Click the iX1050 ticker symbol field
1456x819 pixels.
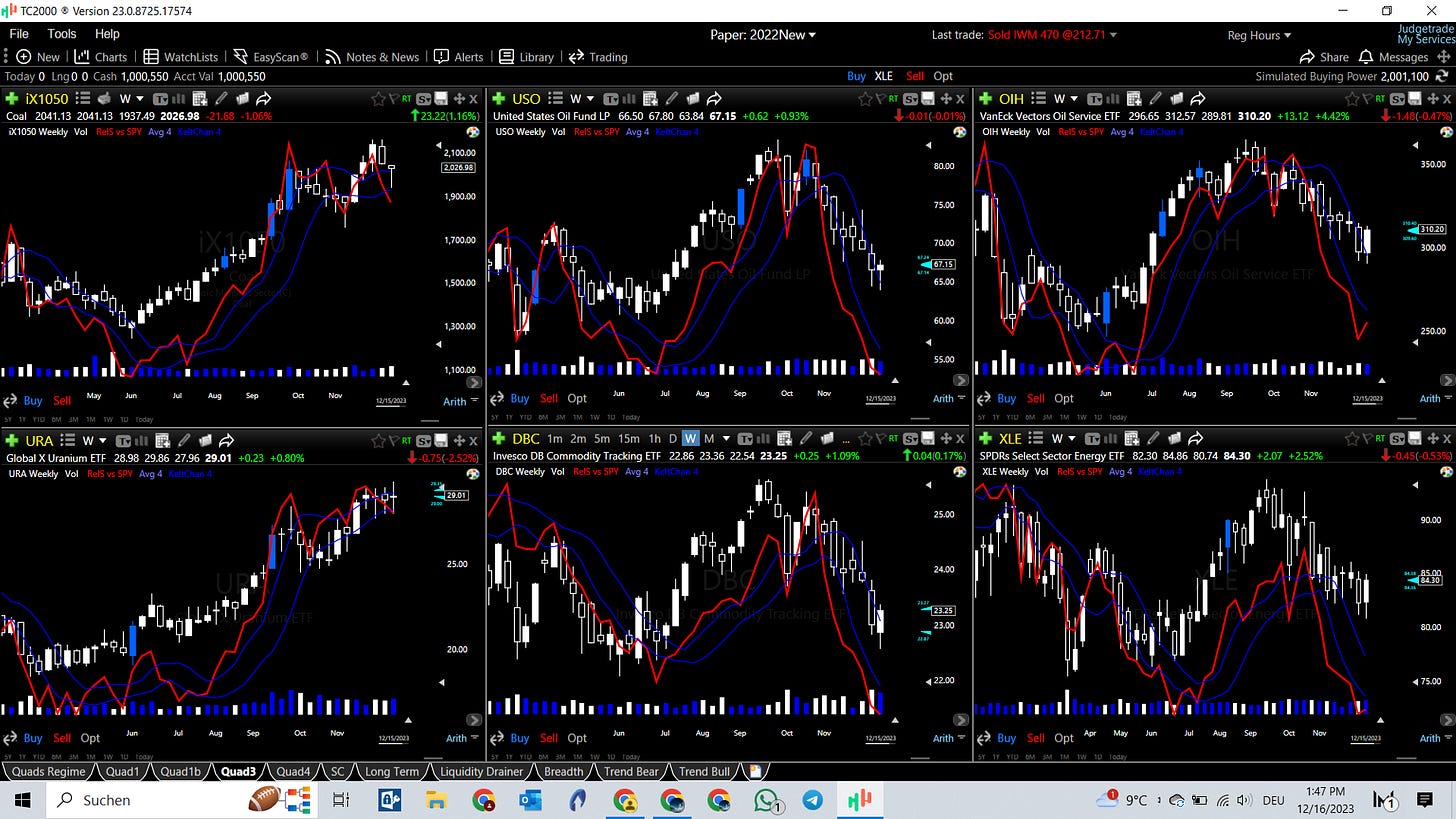point(47,99)
